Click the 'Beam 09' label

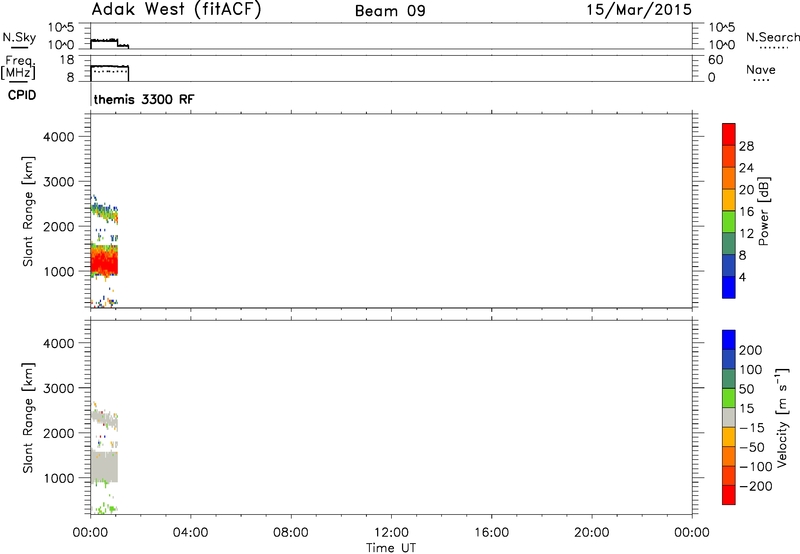pyautogui.click(x=390, y=11)
